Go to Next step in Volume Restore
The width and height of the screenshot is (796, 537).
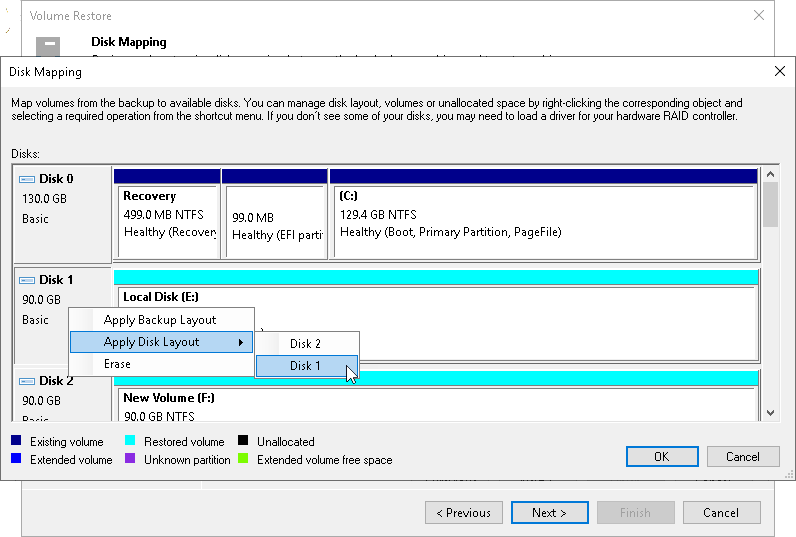pyautogui.click(x=550, y=513)
